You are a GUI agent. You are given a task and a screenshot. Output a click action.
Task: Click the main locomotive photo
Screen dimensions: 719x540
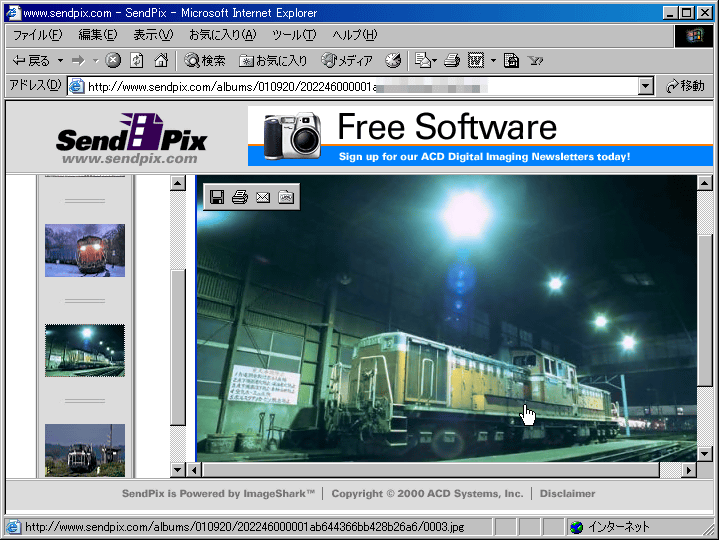(x=446, y=319)
